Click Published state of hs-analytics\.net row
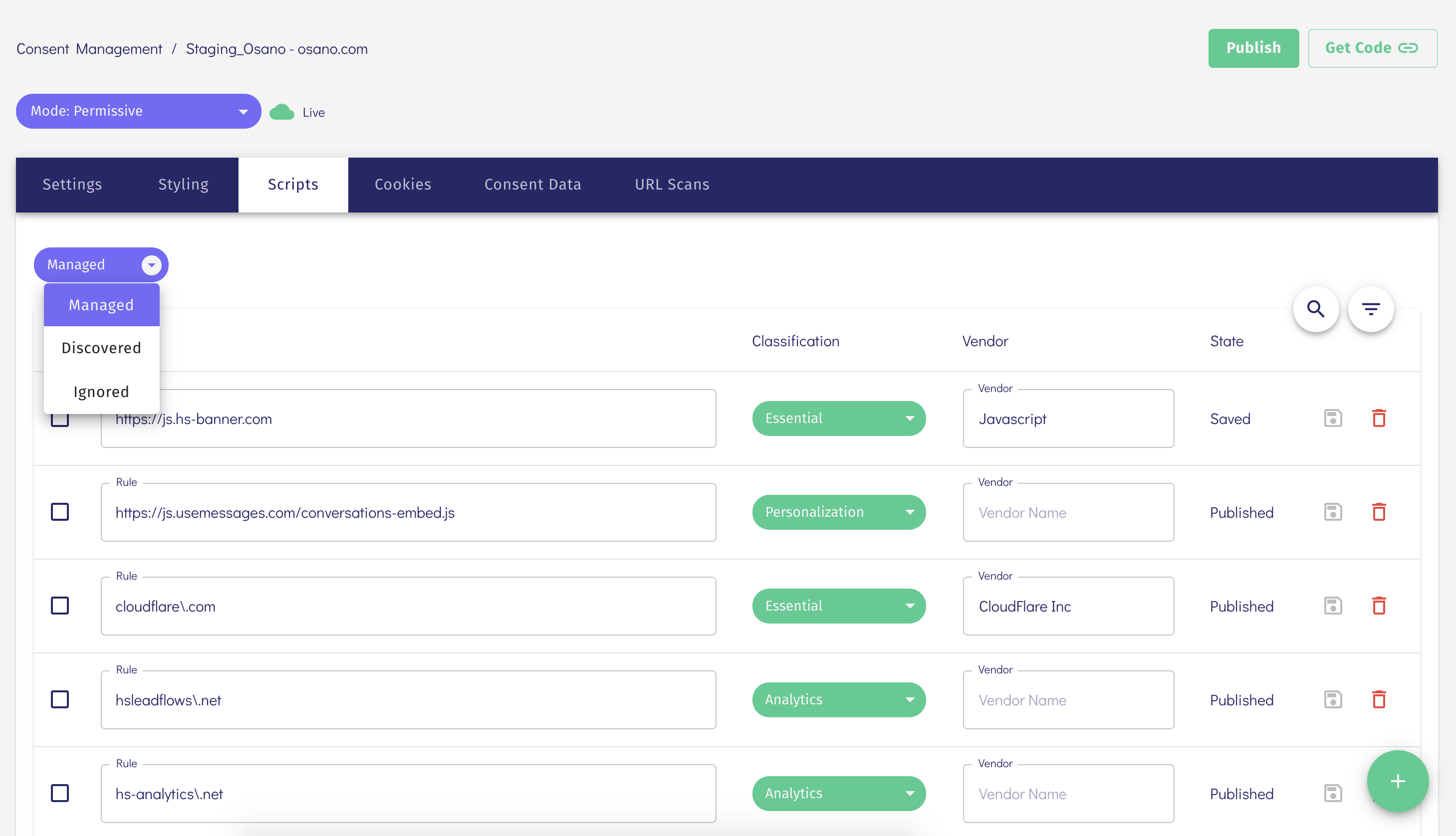Image resolution: width=1456 pixels, height=836 pixels. click(x=1241, y=794)
